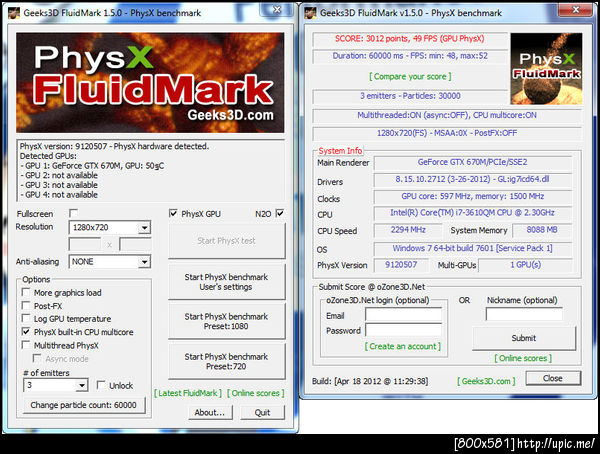This screenshot has width=600, height=454.
Task: Click Compare your score link
Action: point(410,77)
